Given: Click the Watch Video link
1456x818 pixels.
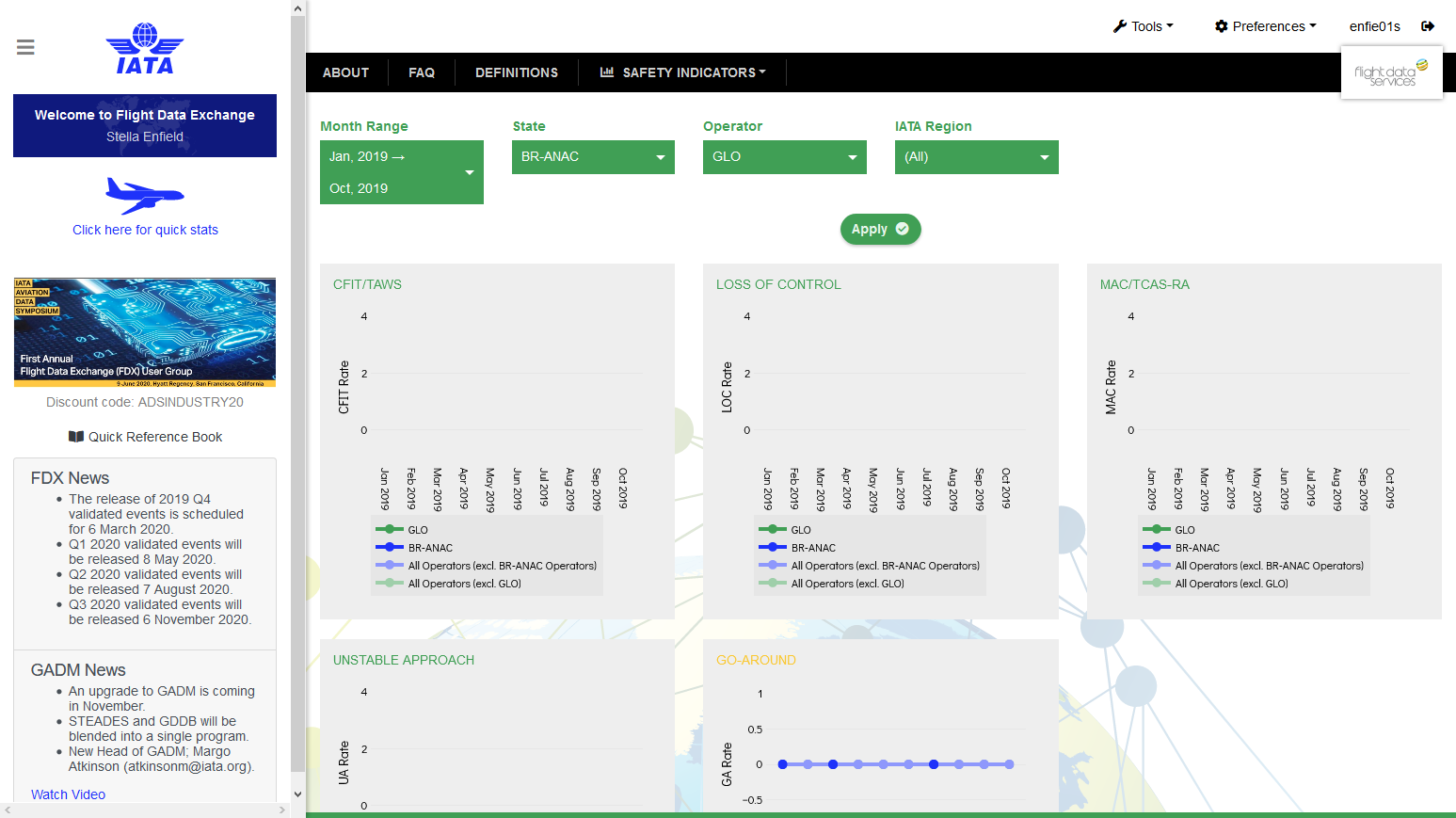Looking at the screenshot, I should tap(68, 794).
